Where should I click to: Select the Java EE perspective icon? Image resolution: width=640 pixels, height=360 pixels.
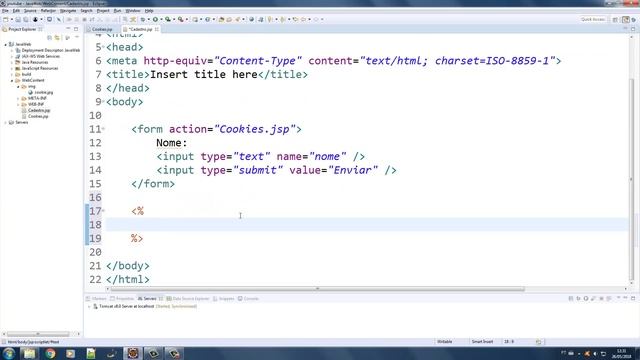coord(626,19)
